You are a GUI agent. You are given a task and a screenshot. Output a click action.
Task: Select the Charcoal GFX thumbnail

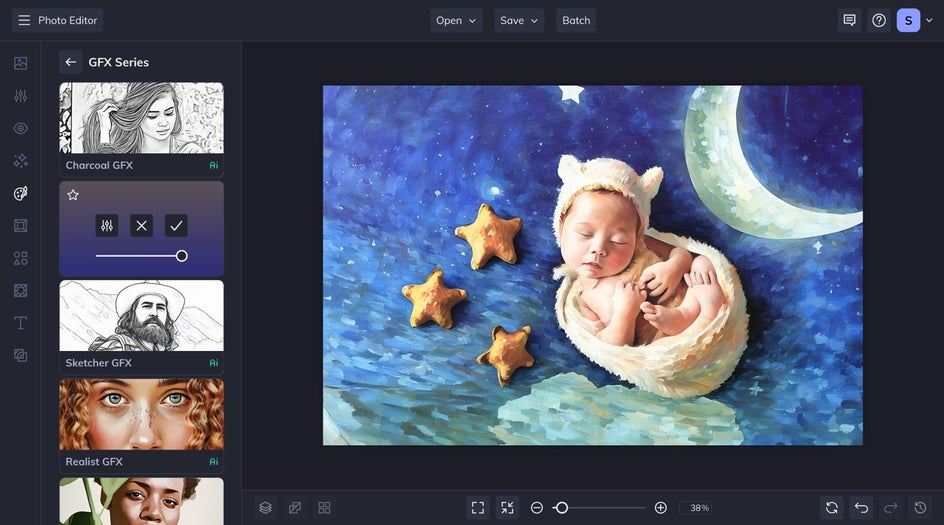click(x=141, y=118)
